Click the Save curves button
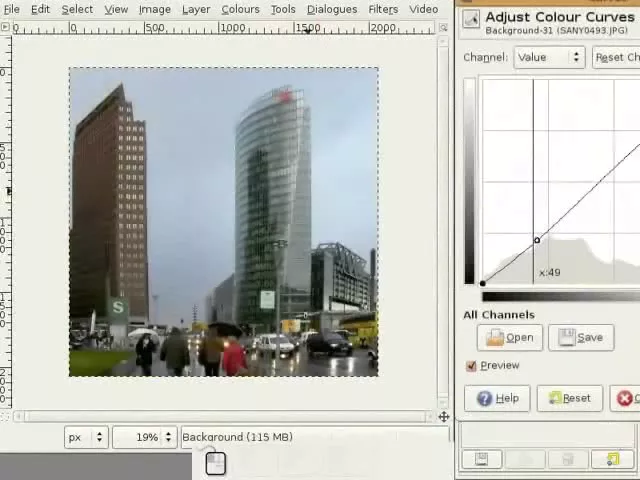 [581, 338]
